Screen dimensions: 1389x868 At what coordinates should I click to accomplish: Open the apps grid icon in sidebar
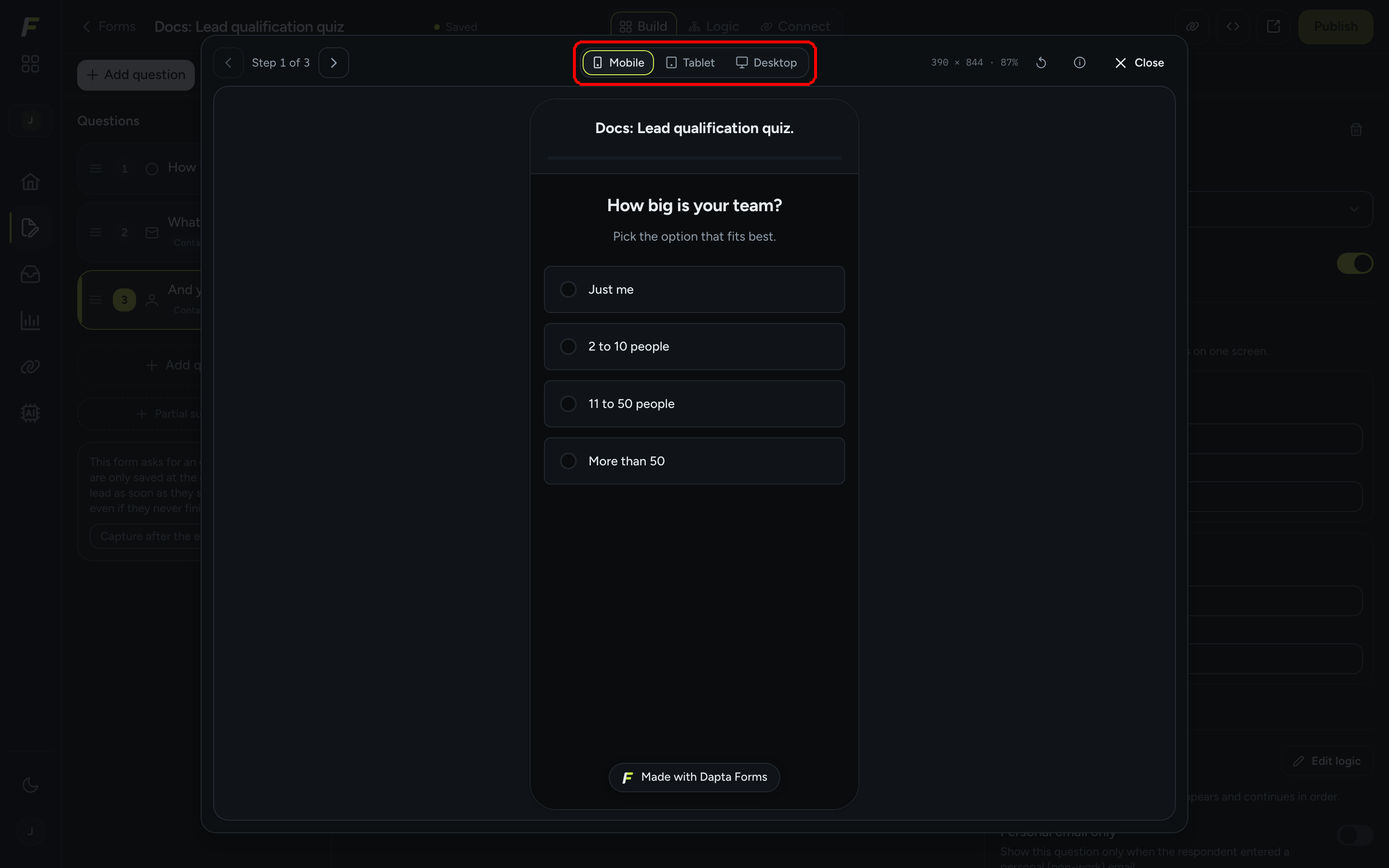pyautogui.click(x=30, y=64)
